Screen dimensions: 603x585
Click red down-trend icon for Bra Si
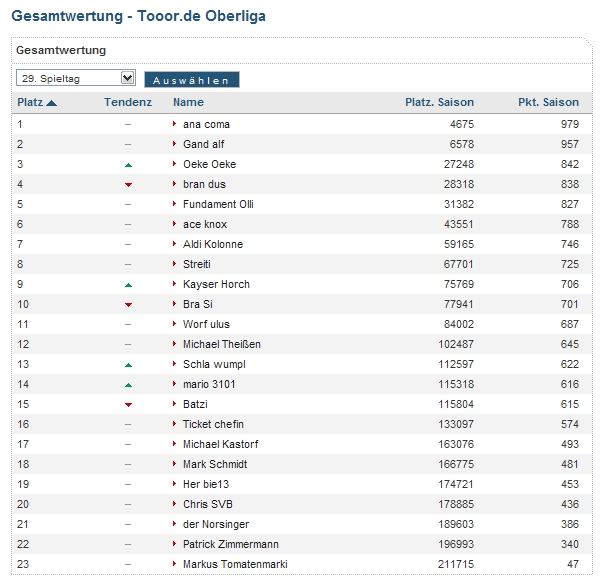pos(128,305)
